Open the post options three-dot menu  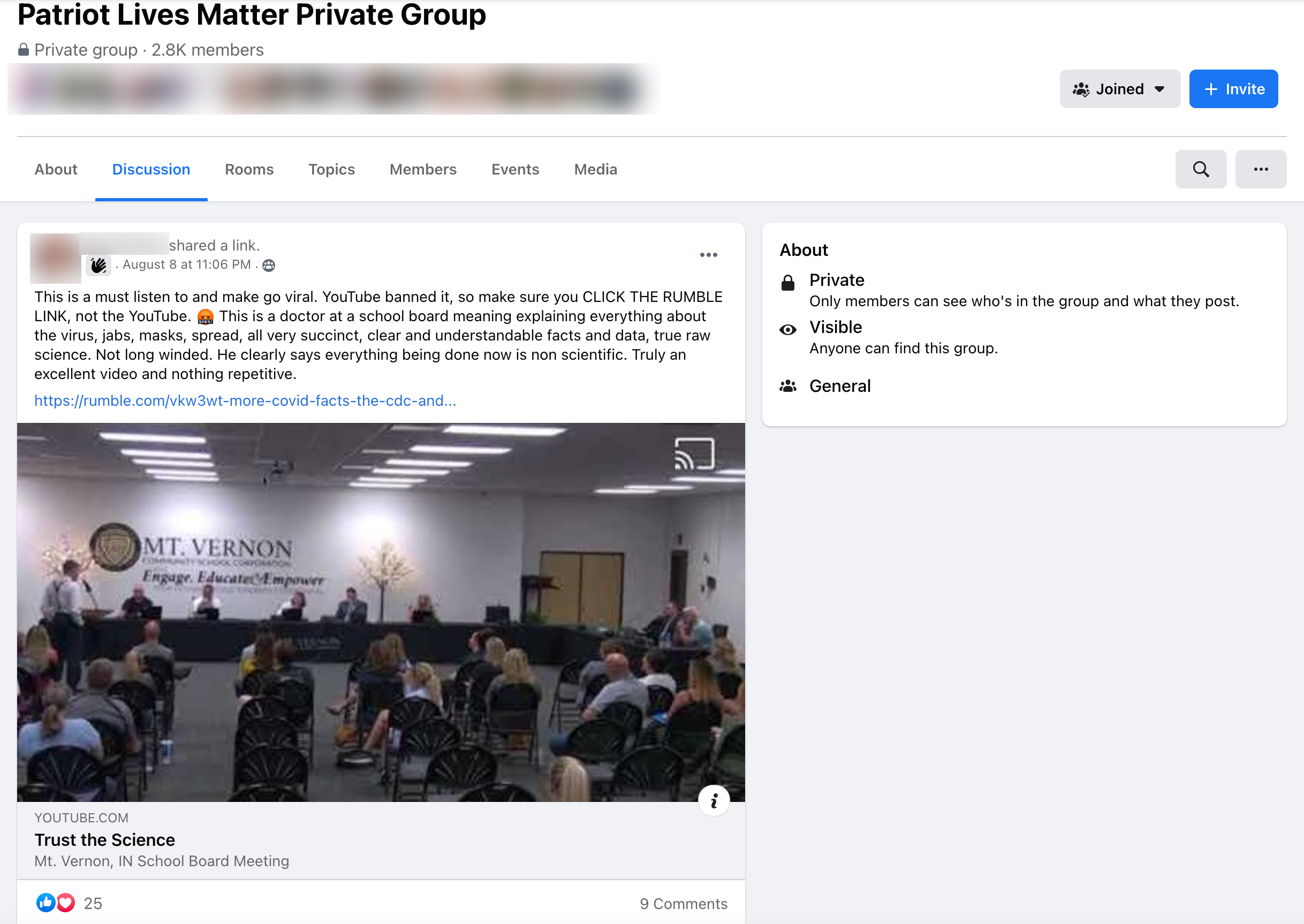[x=708, y=255]
